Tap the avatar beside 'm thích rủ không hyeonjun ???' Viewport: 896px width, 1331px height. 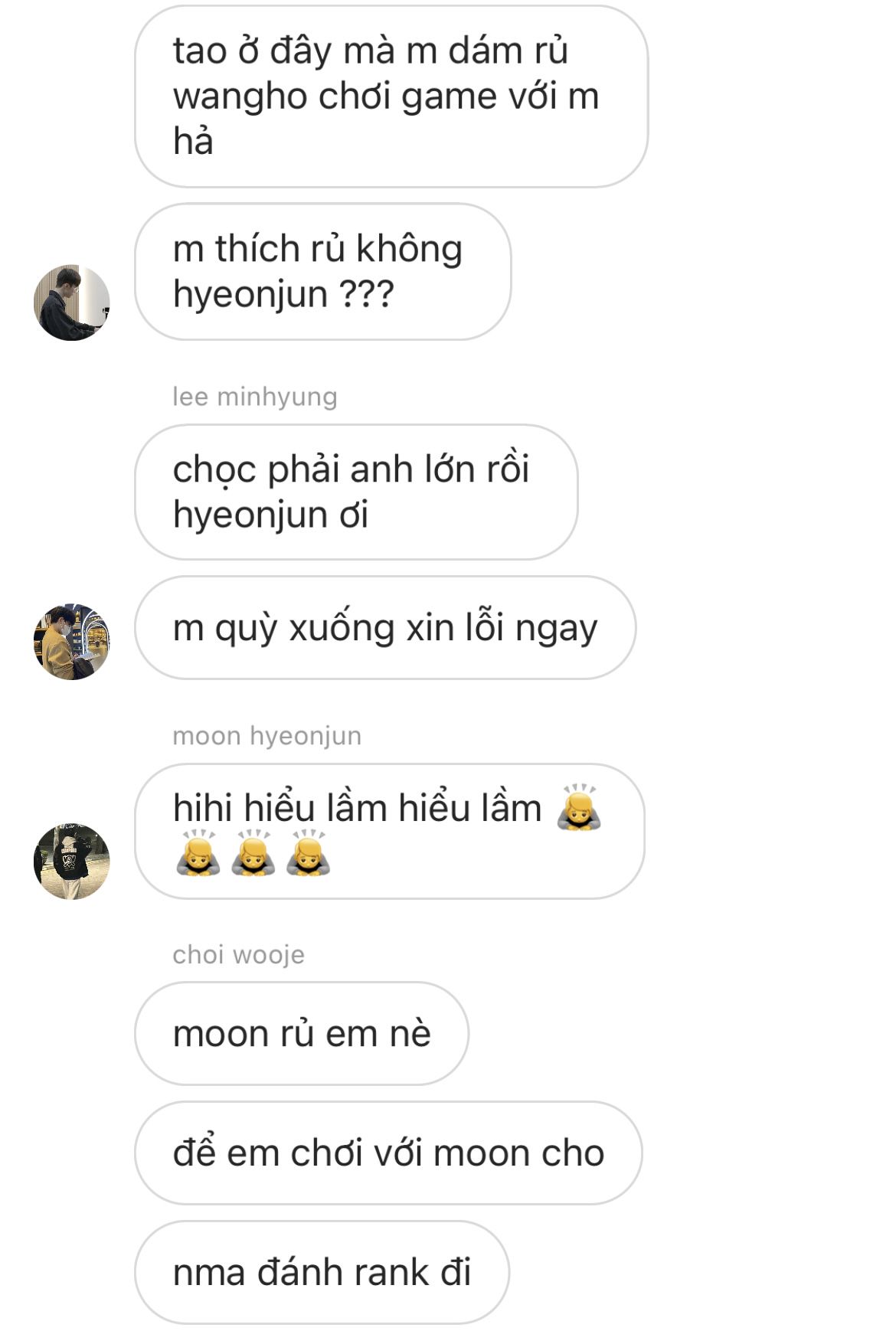tap(72, 302)
